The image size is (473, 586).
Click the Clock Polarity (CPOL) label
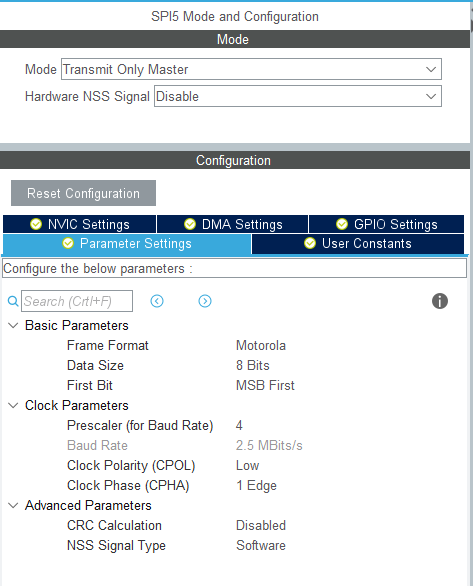coord(131,466)
